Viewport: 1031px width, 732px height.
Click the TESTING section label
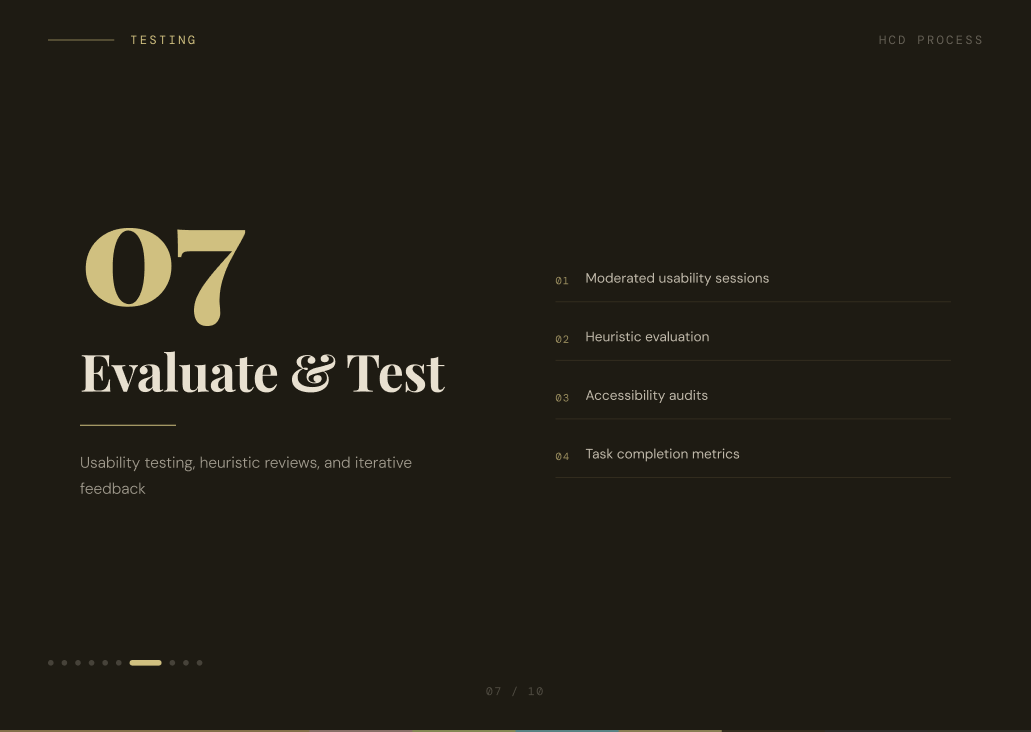click(163, 40)
